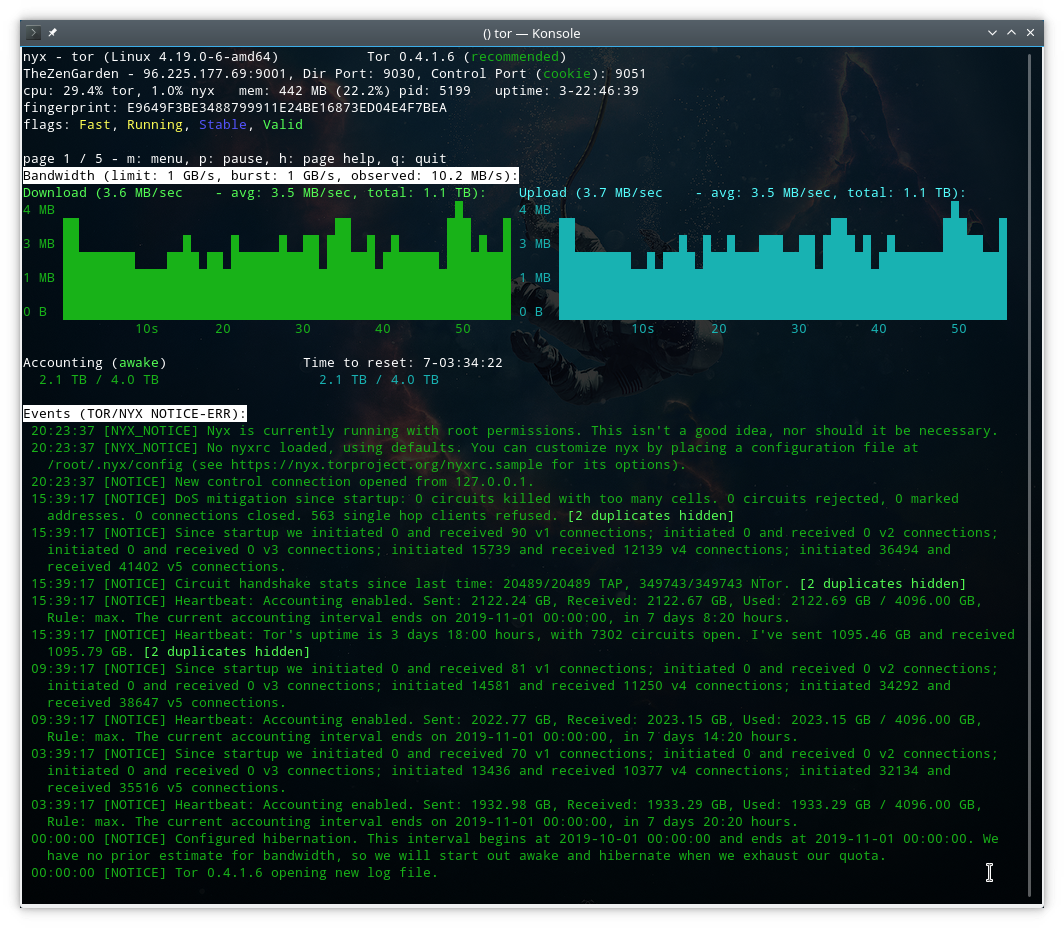
Task: Click 'New control connection opened from 127.0.0.1' line
Action: pyautogui.click(x=282, y=482)
